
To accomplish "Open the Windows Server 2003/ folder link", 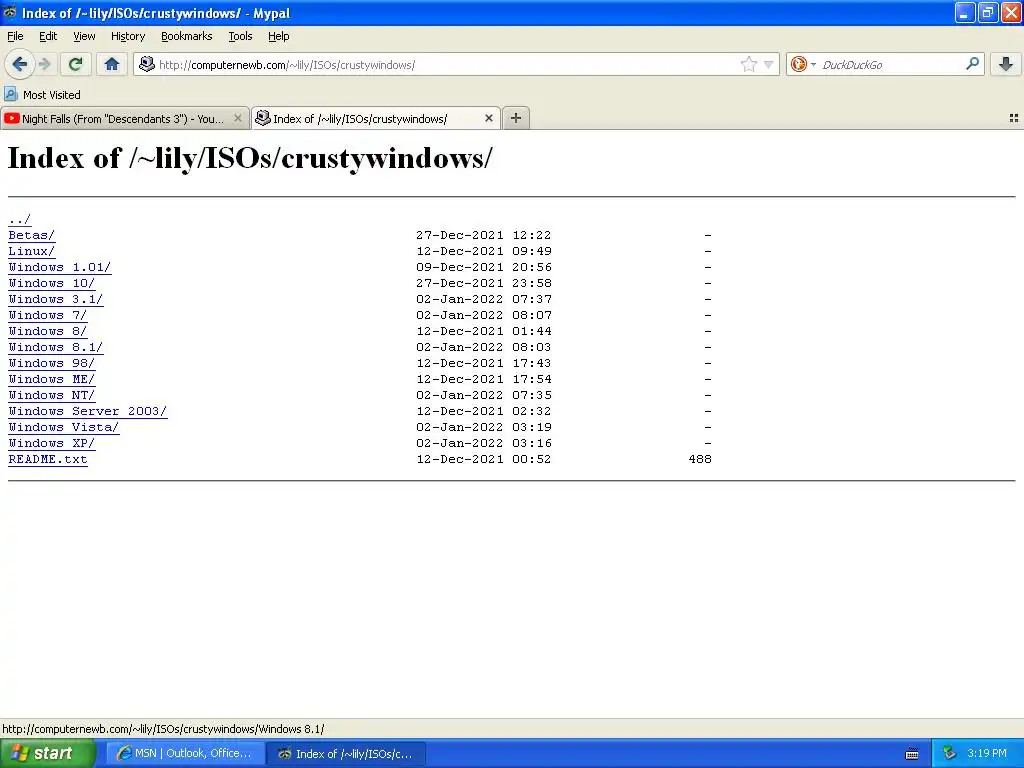I will (88, 411).
